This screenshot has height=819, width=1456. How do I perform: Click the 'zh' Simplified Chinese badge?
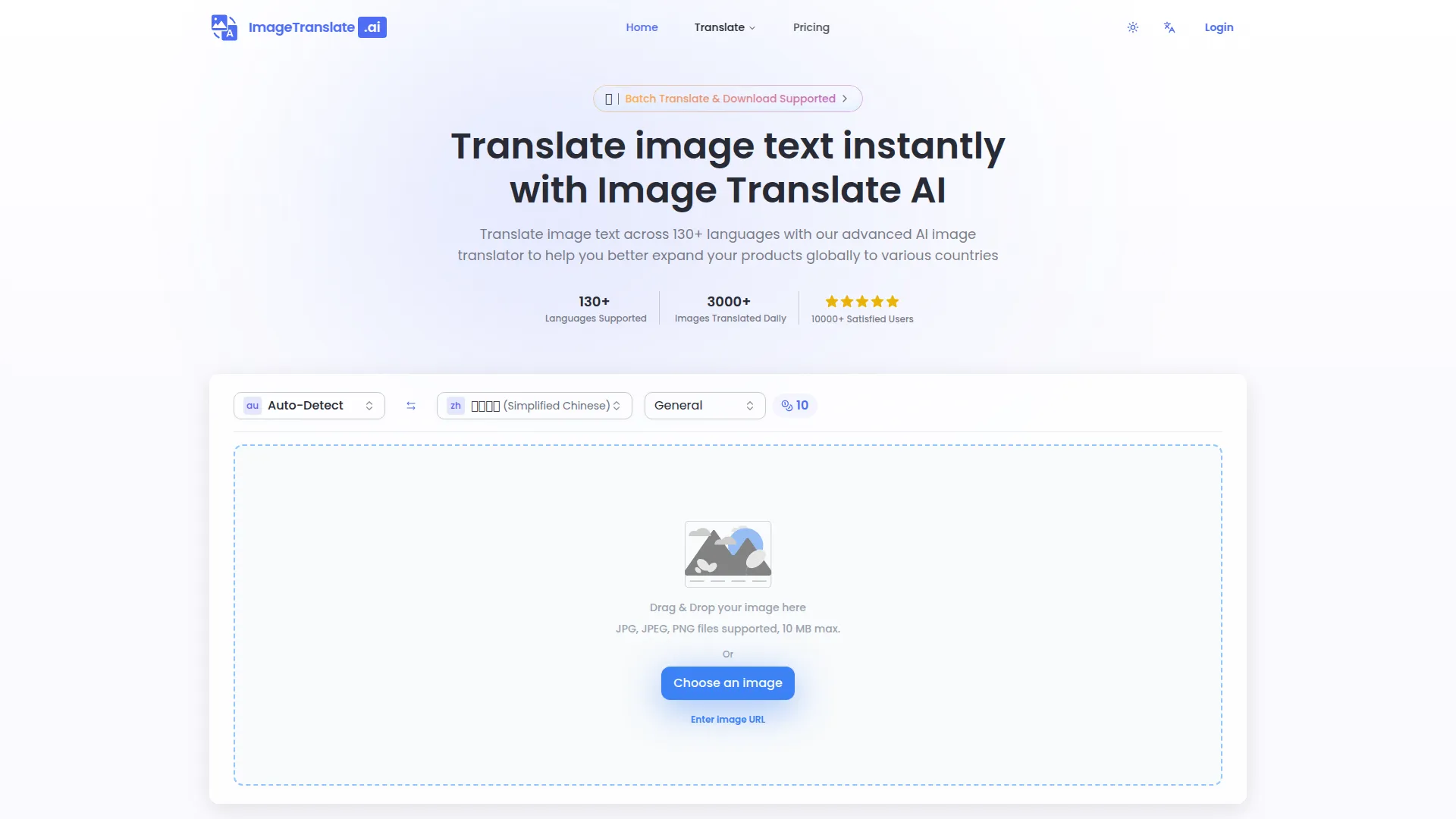tap(456, 406)
